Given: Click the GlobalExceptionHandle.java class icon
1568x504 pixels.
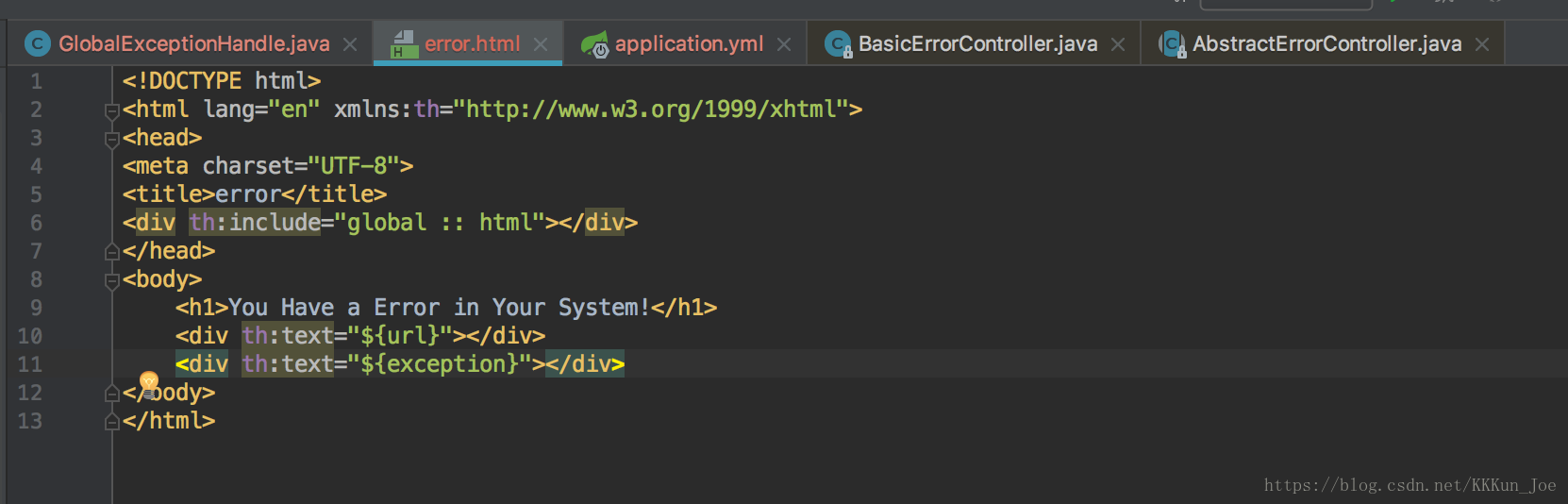Looking at the screenshot, I should [x=37, y=43].
